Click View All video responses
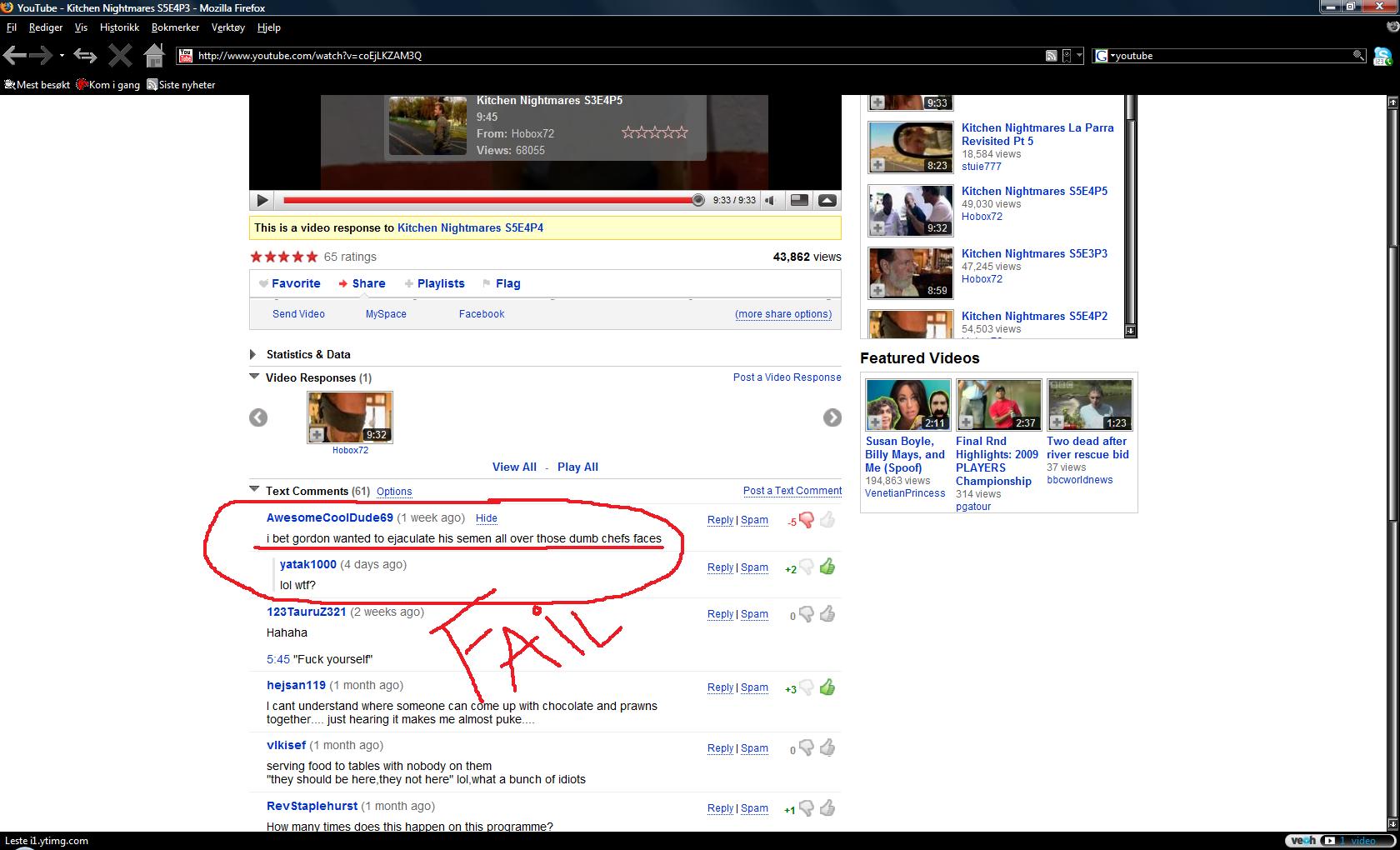Screen dimensions: 1400x850 [x=514, y=467]
